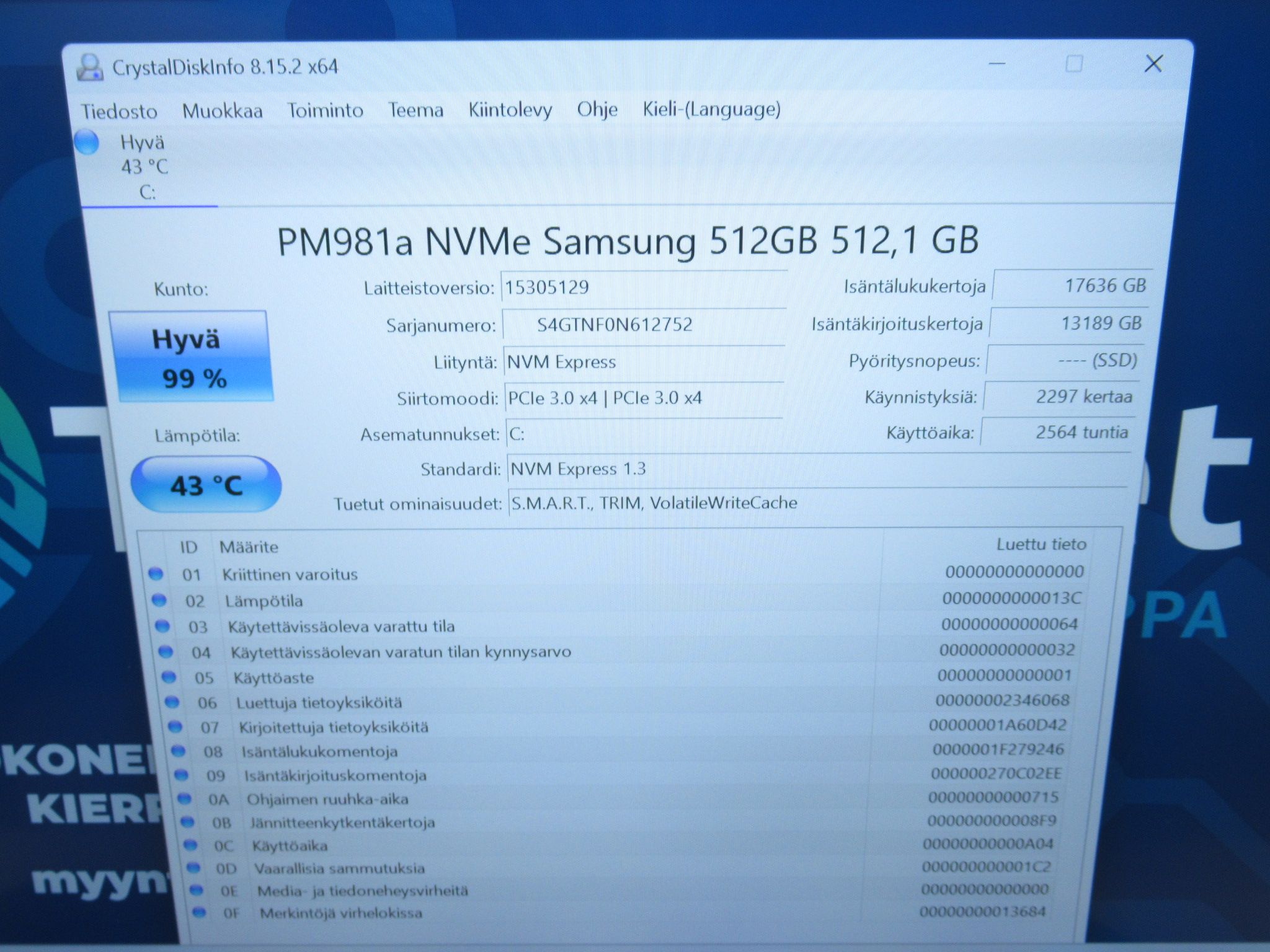
Task: Click status dot for Merkintöjä virhelokissa row
Action: (199, 912)
